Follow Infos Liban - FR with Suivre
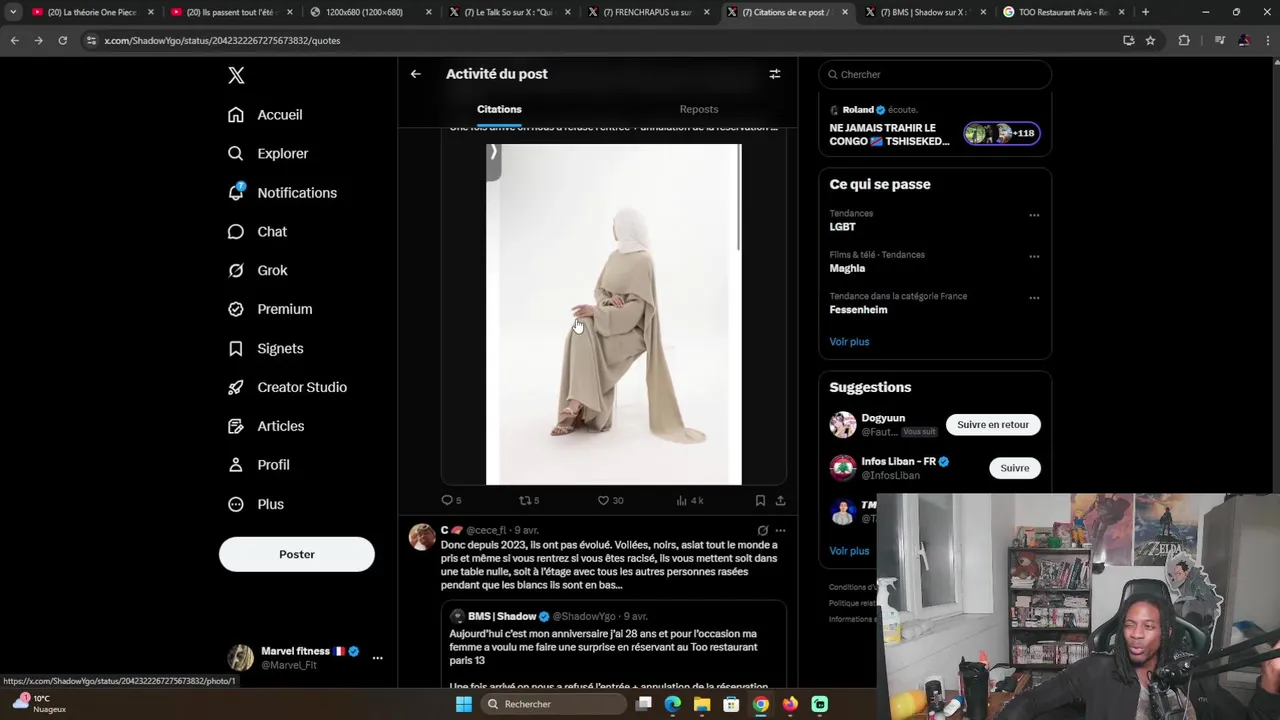 click(x=1014, y=468)
